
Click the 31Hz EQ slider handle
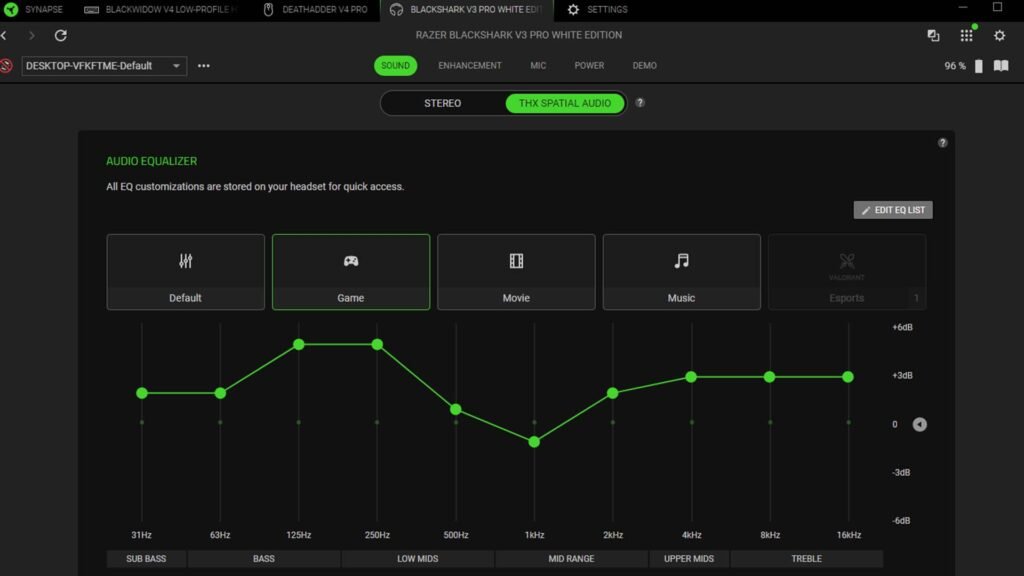coord(142,393)
